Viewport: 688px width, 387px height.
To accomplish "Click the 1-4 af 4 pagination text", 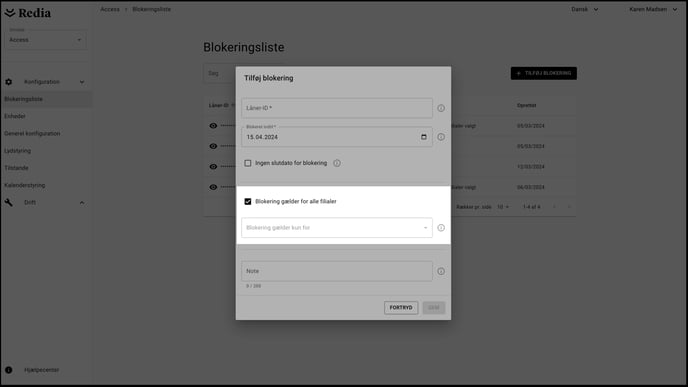I will coord(531,207).
